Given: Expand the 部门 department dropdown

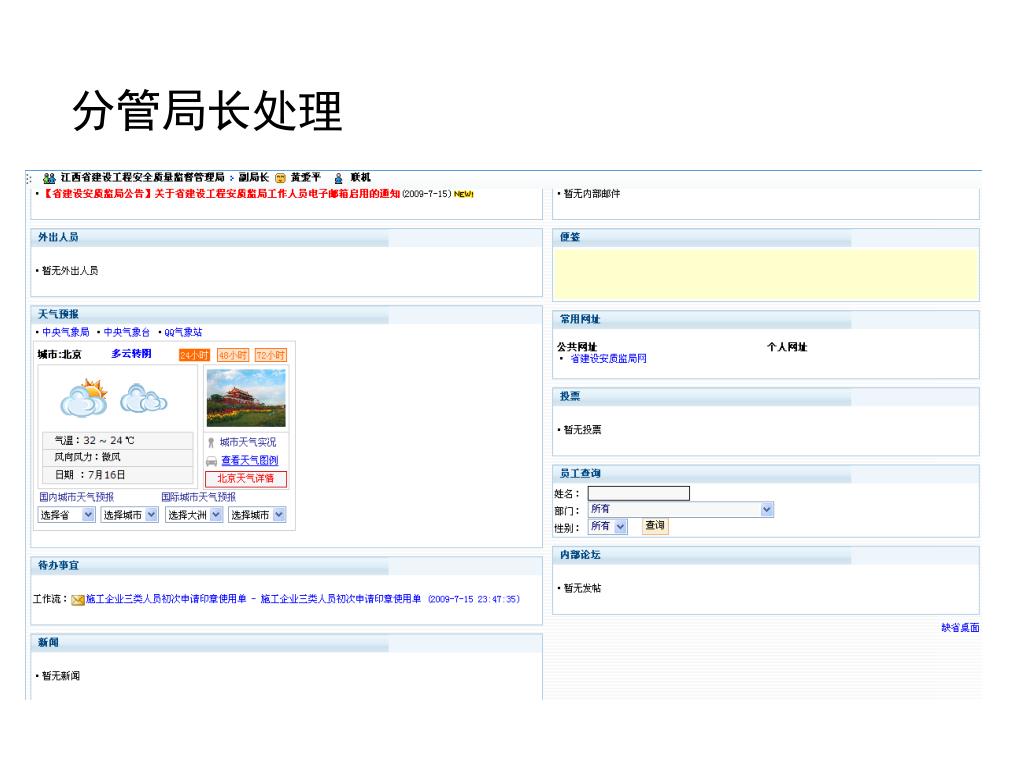Looking at the screenshot, I should [681, 509].
